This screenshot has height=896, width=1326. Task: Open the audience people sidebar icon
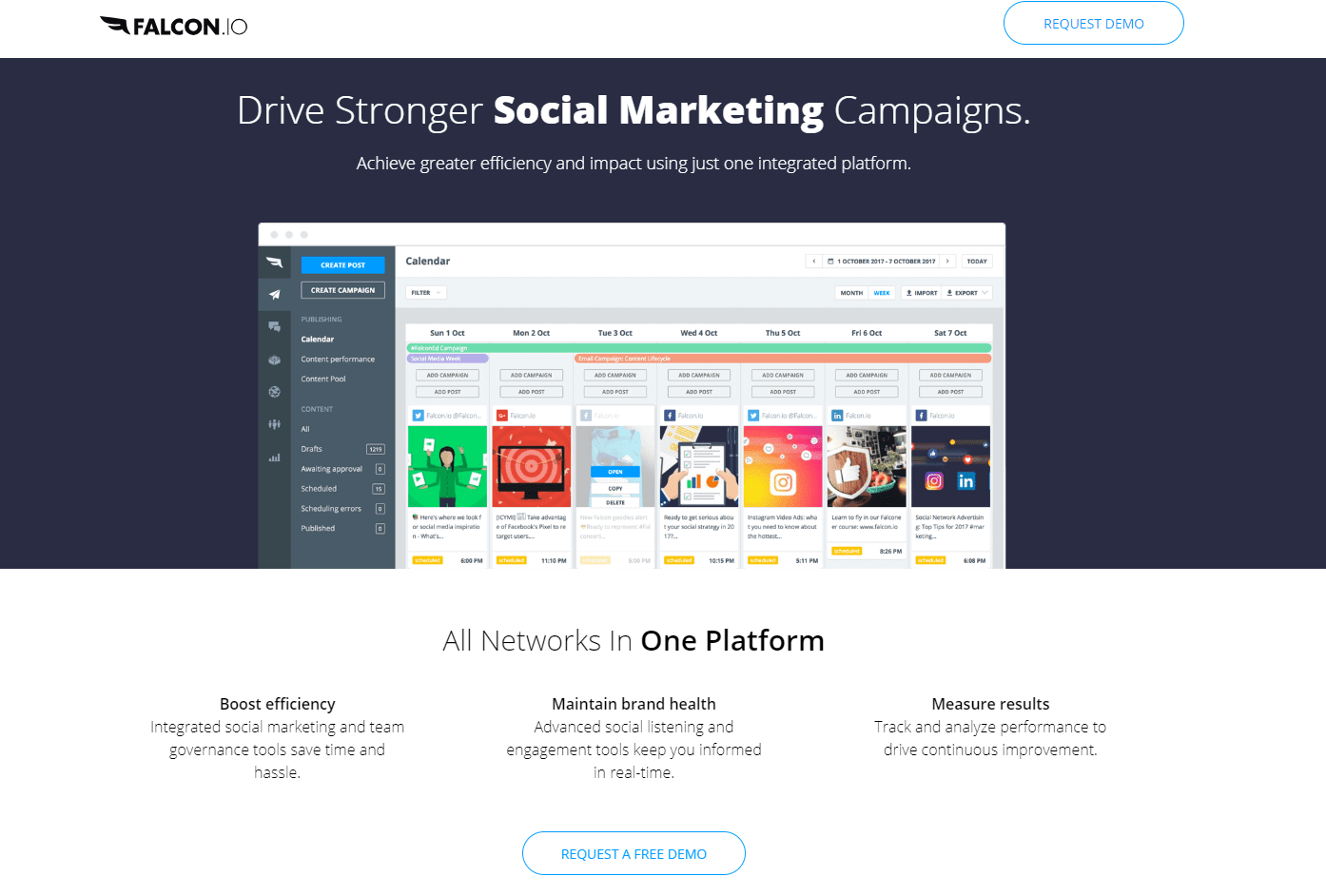[x=274, y=424]
